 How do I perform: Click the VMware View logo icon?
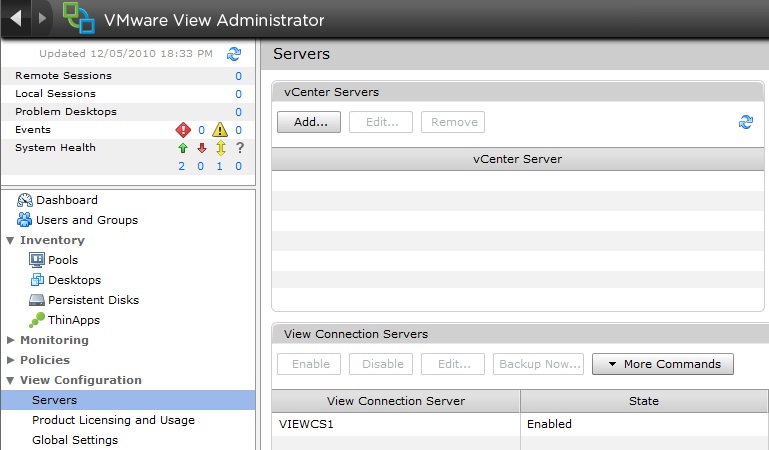pos(78,18)
